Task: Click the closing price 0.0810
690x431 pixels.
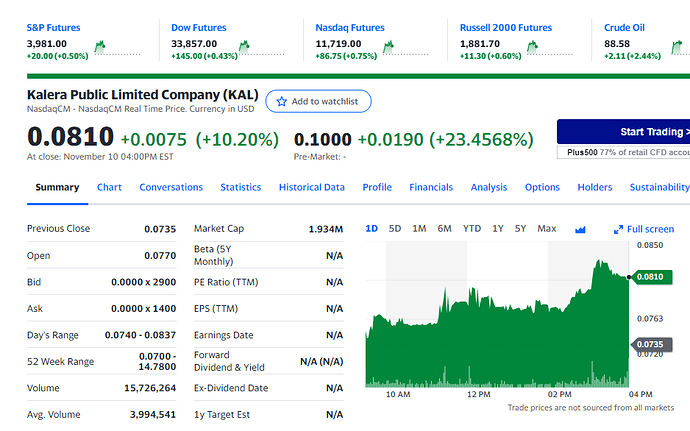Action: (x=70, y=136)
